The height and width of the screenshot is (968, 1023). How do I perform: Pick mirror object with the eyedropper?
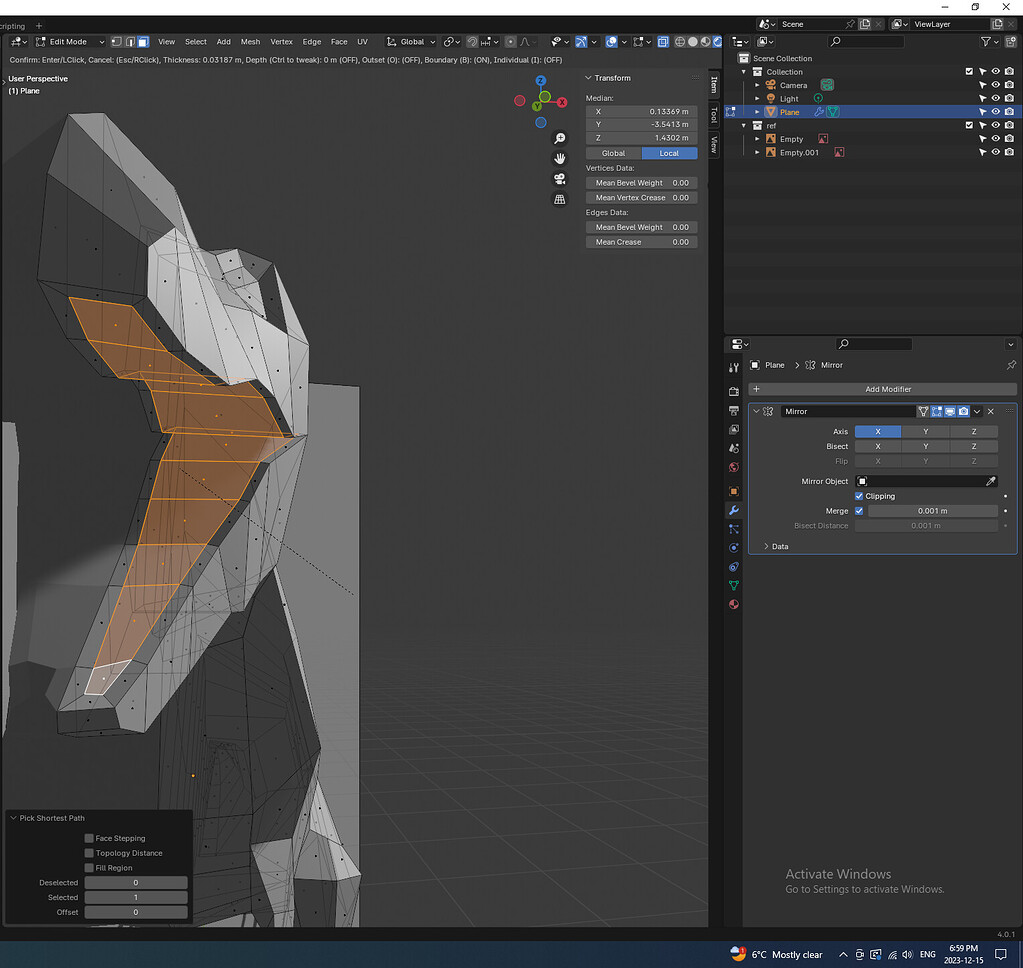(x=991, y=481)
